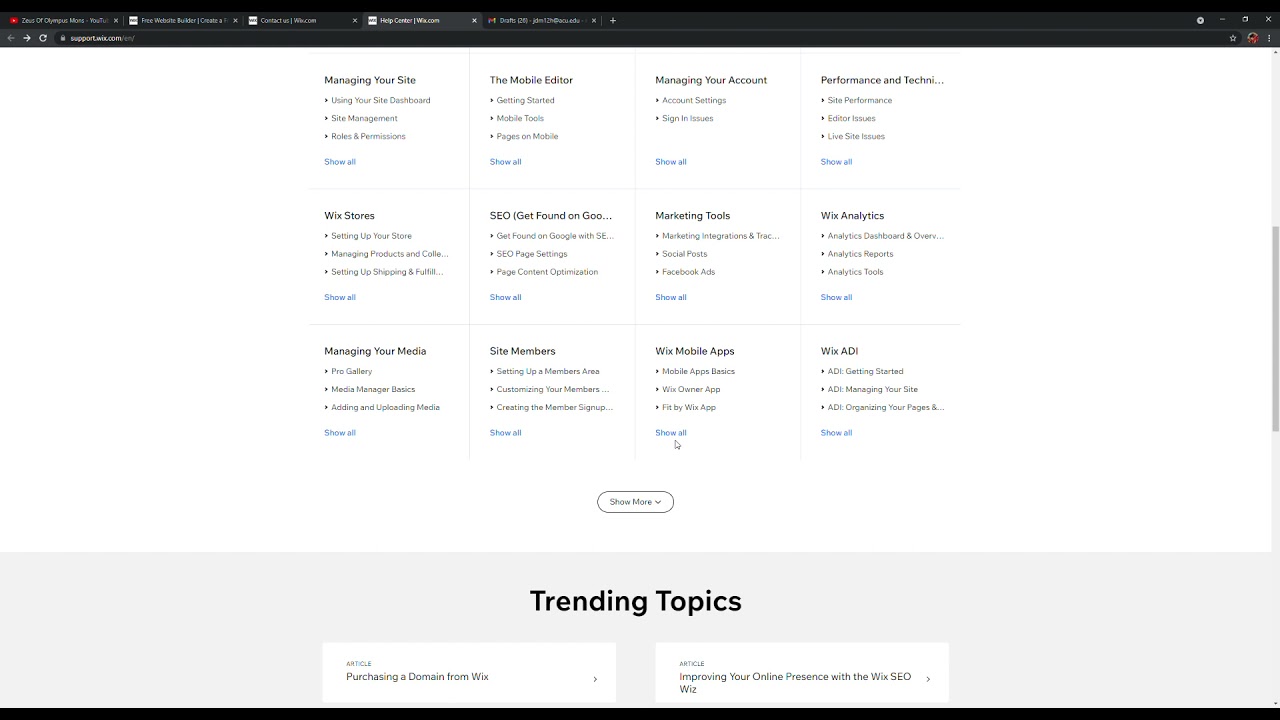
Task: Show all under SEO section
Action: coord(505,297)
